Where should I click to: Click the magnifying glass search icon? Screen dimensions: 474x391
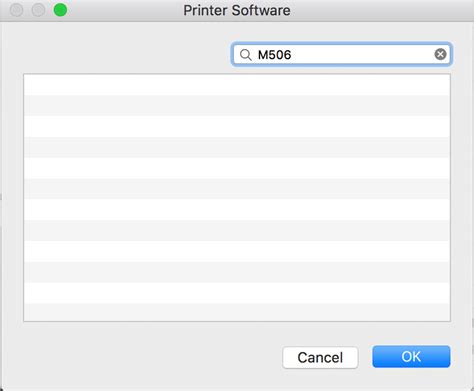click(246, 55)
